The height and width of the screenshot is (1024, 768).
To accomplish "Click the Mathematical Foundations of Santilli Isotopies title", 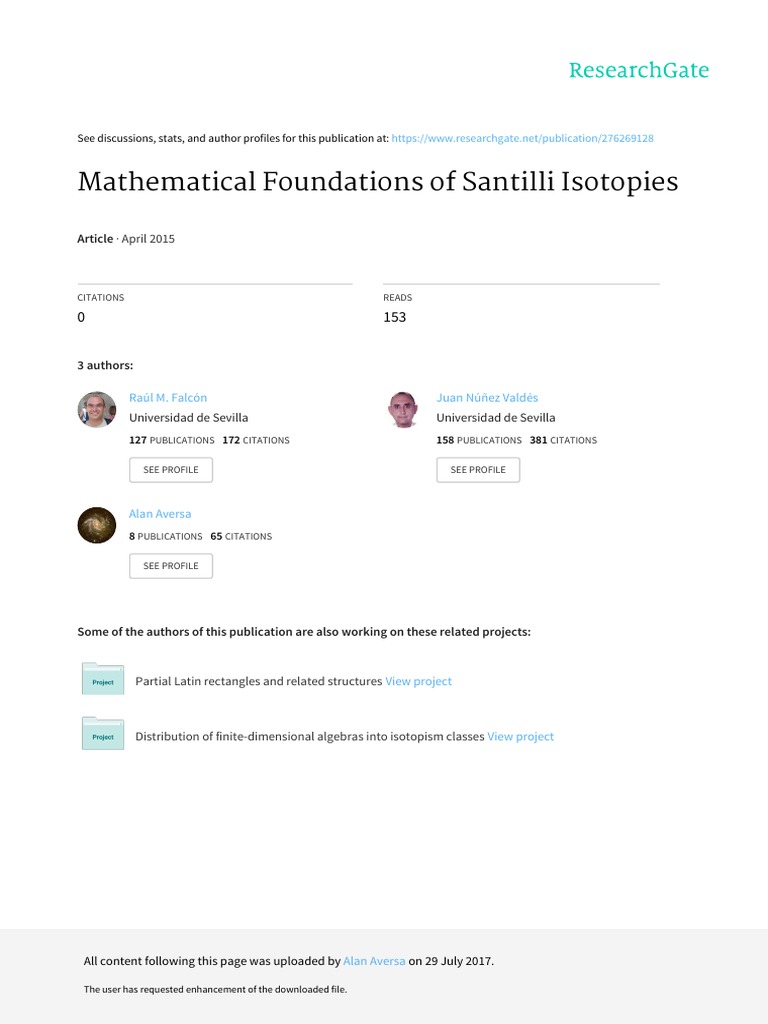I will 378,182.
